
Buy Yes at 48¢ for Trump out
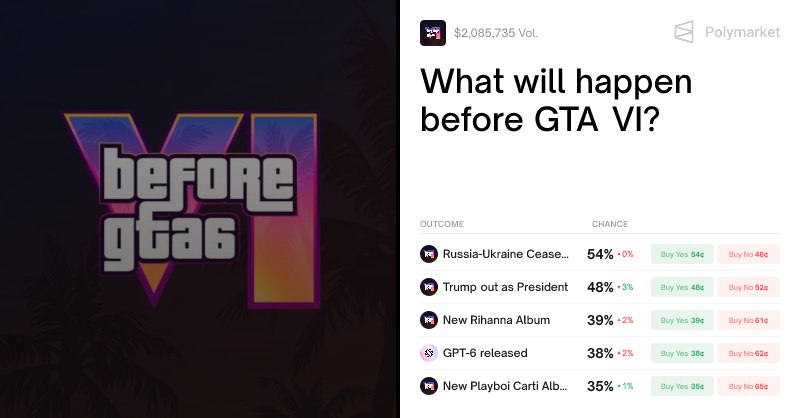pos(682,287)
